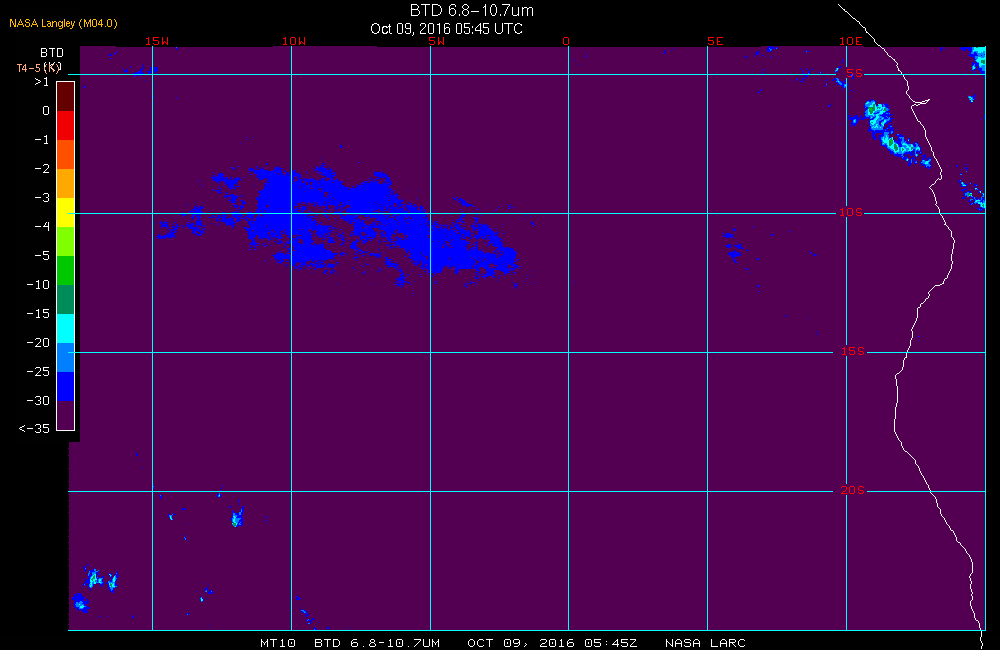Viewport: 1000px width, 650px height.
Task: Click the <-35 scale value
Action: [x=34, y=429]
